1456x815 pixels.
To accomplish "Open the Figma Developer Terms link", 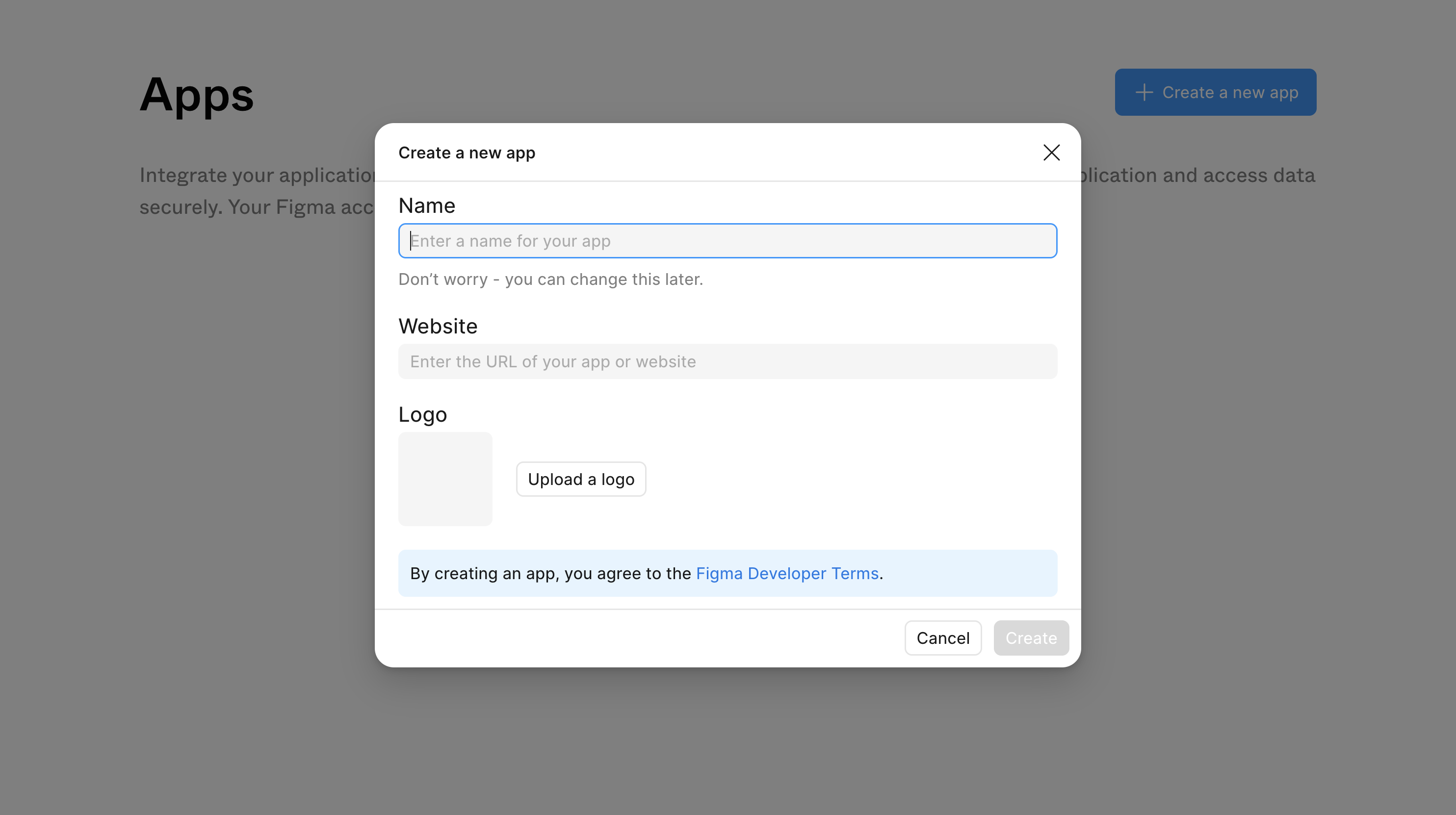I will coord(787,574).
